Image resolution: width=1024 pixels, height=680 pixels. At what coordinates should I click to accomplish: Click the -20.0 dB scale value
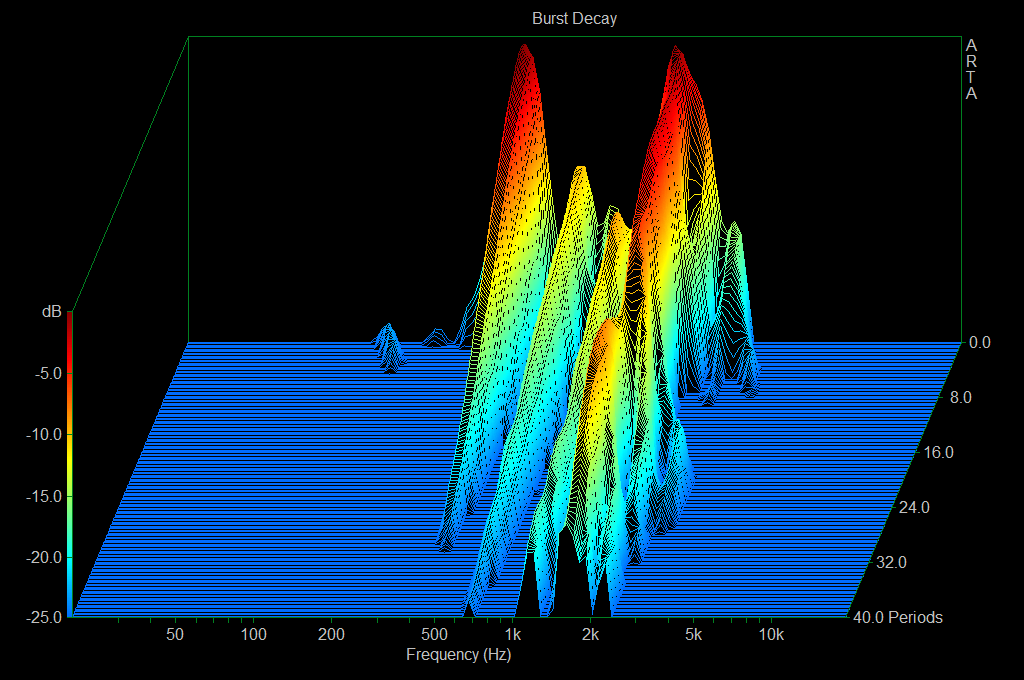point(44,557)
